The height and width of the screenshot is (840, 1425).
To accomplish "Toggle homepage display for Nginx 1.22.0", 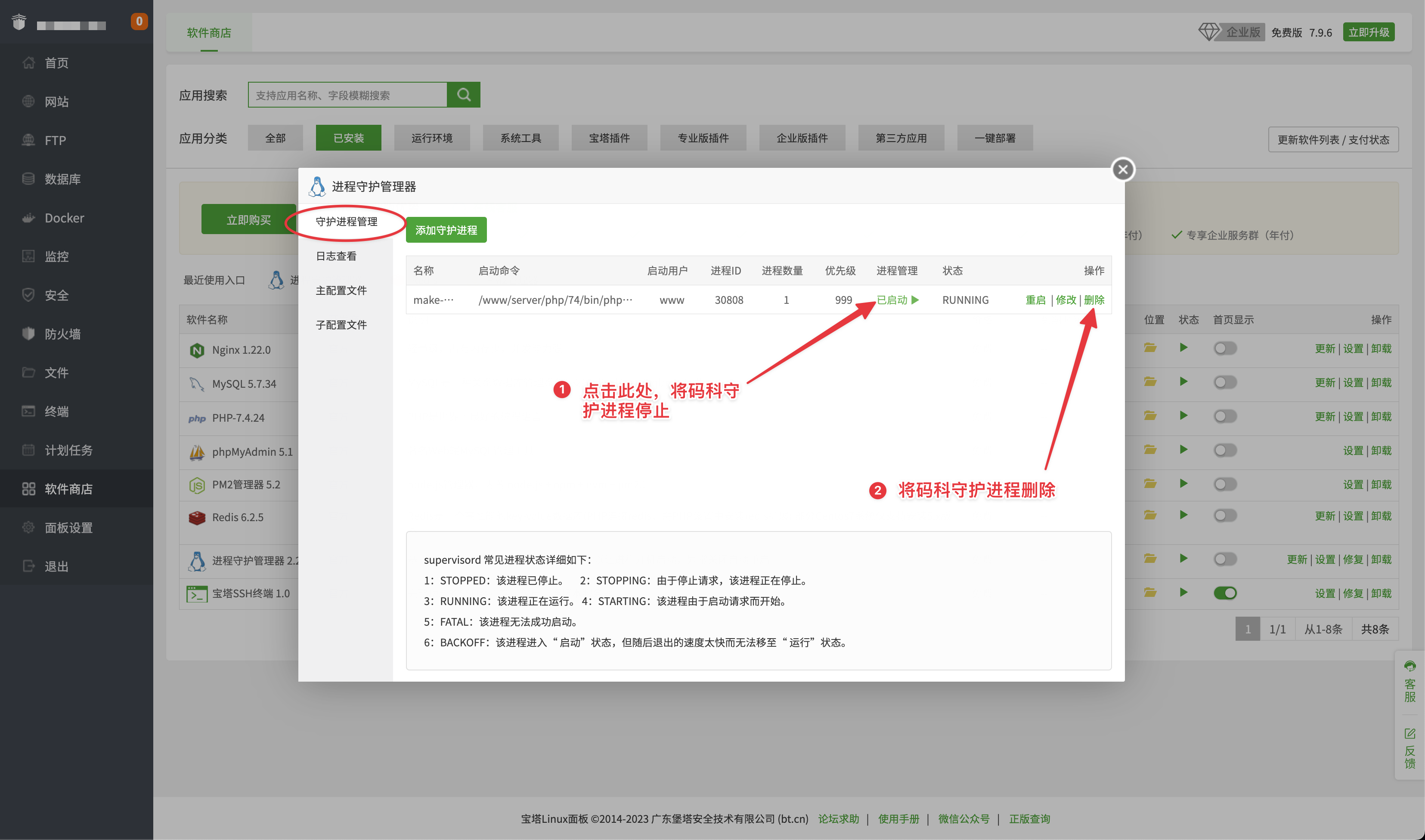I will click(1225, 348).
